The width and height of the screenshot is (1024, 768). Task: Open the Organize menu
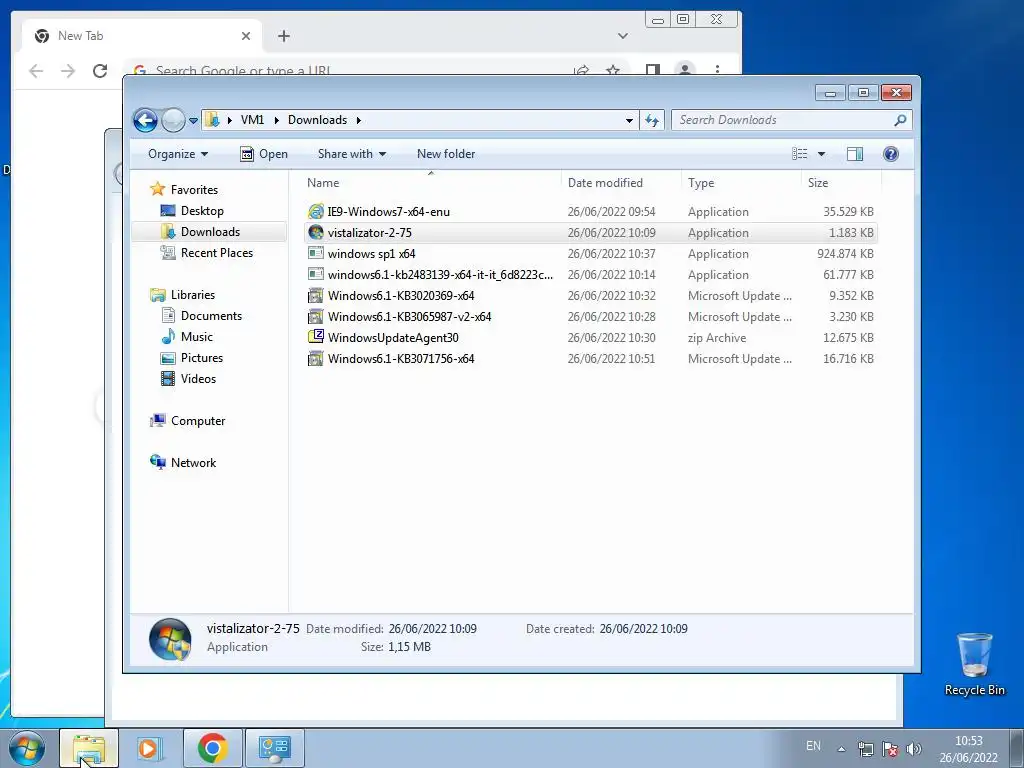(x=178, y=154)
